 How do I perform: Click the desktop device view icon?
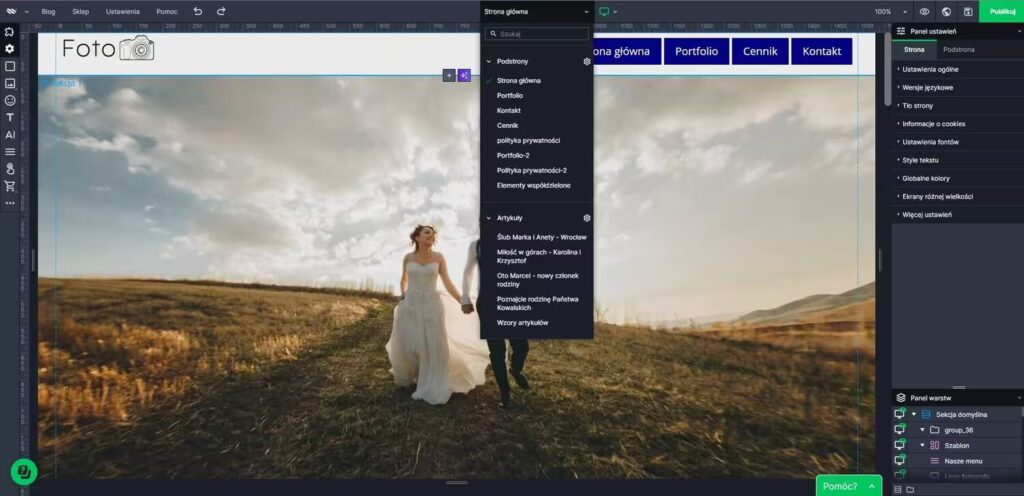click(605, 11)
